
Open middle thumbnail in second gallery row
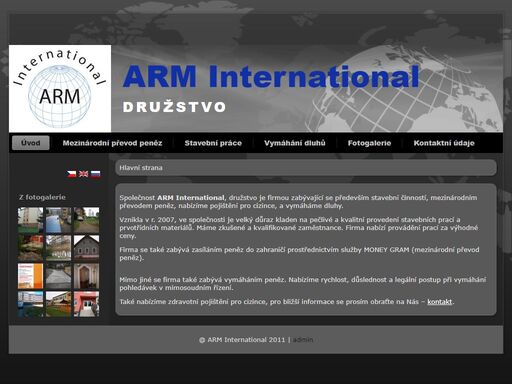click(x=58, y=248)
